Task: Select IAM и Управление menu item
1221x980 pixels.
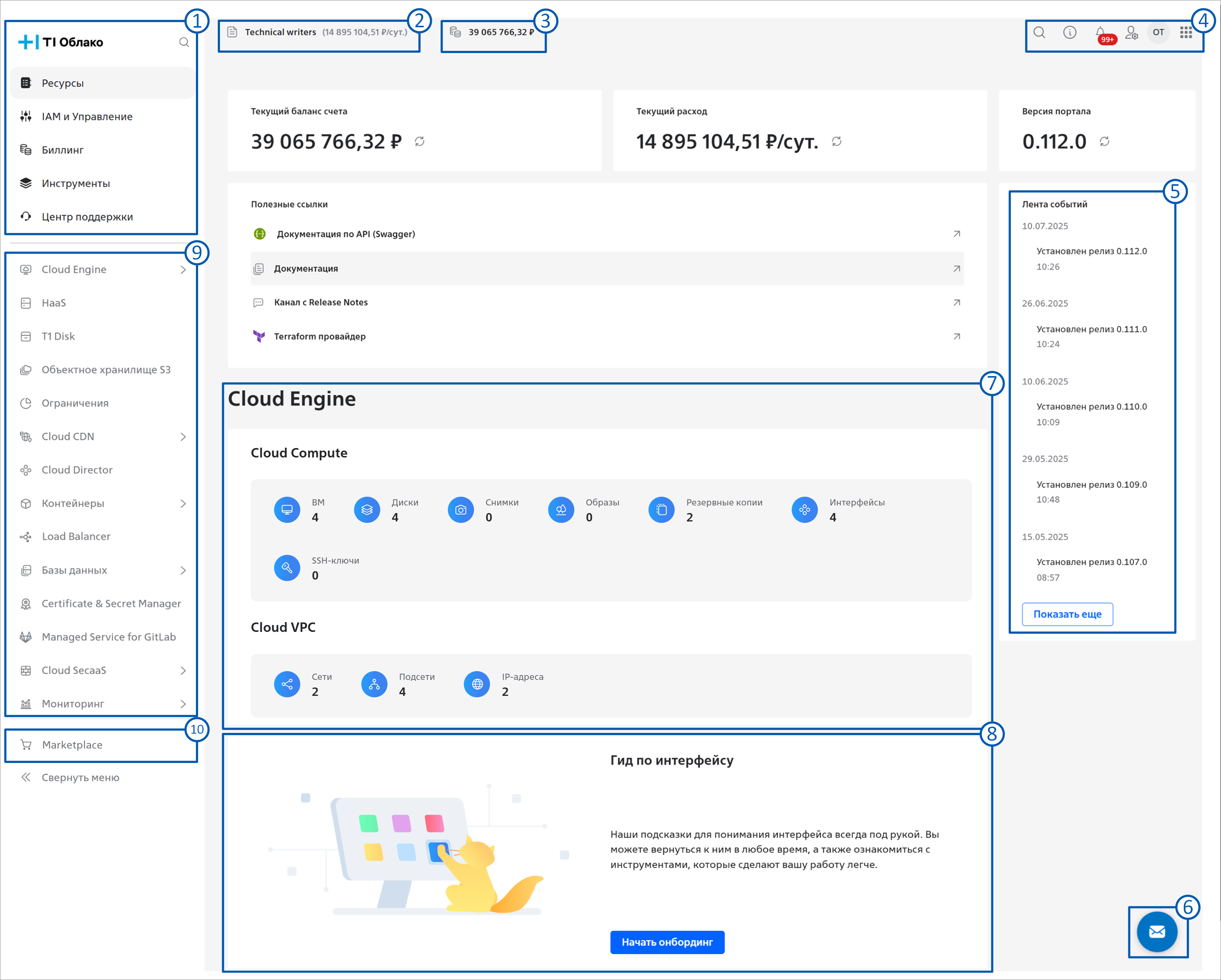Action: pos(87,117)
